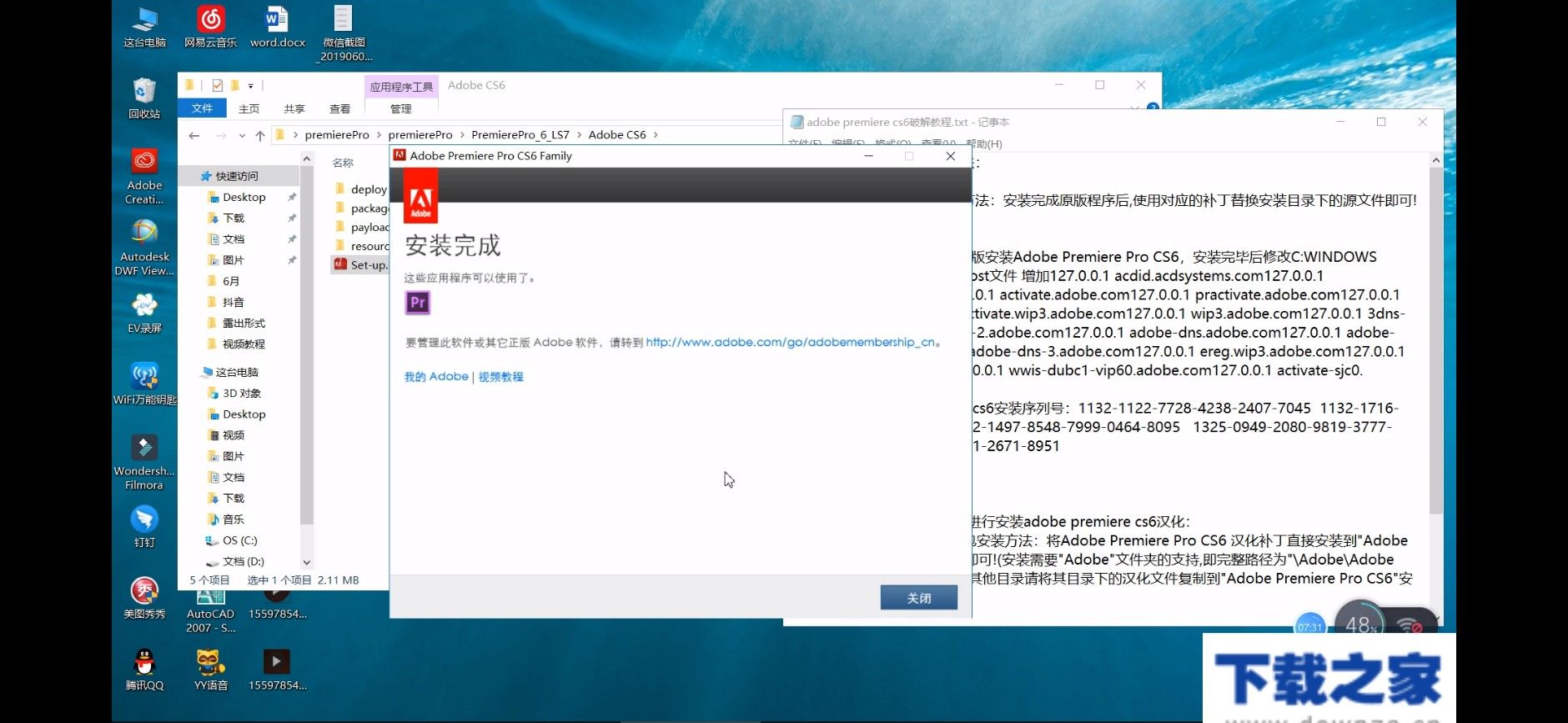
Task: Expand breadcrumb chevron after PremierePro_6_LS7
Action: pos(579,135)
